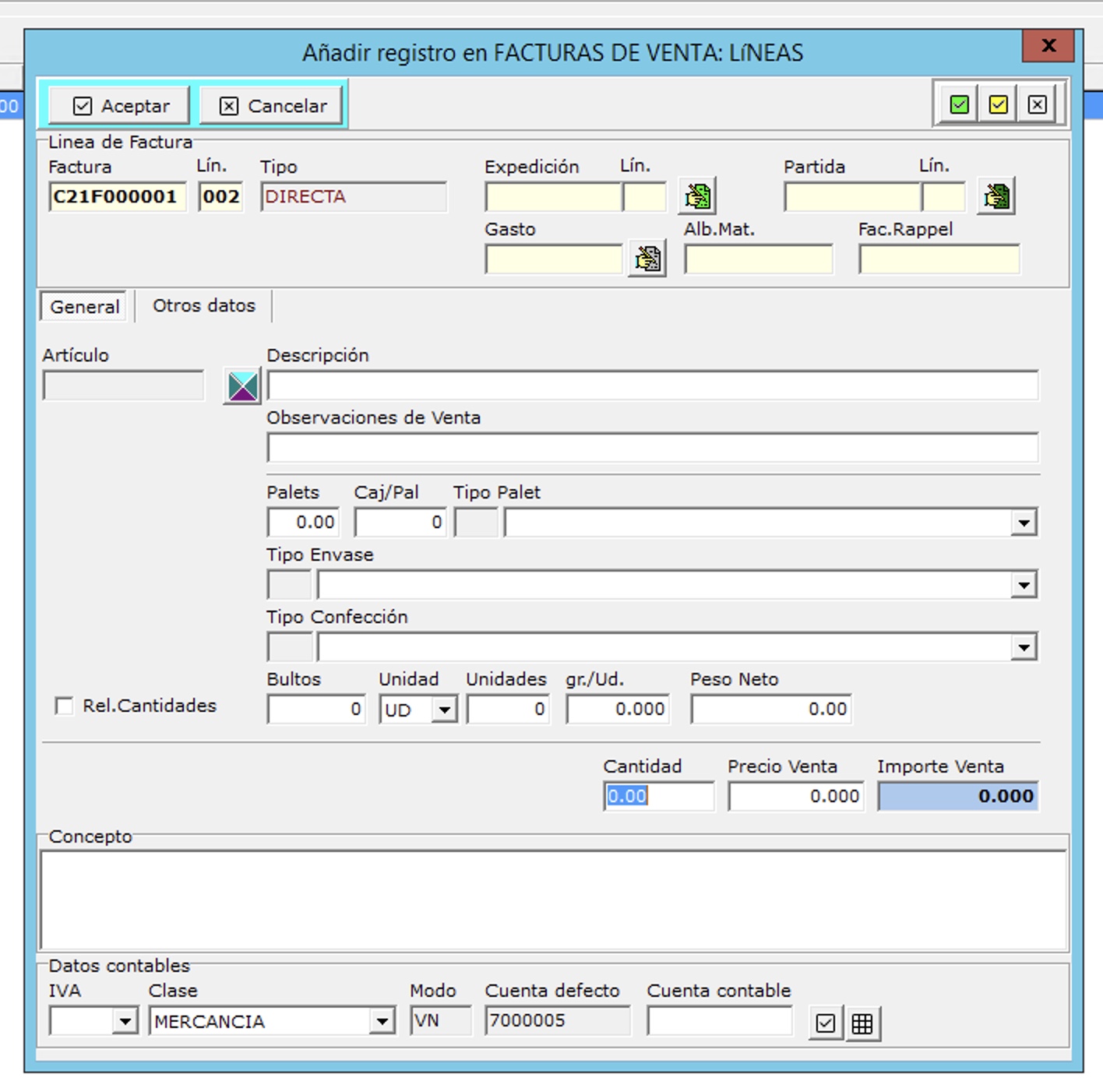Click the Partida lookup icon
Viewport: 1103px width, 1092px height.
(996, 196)
